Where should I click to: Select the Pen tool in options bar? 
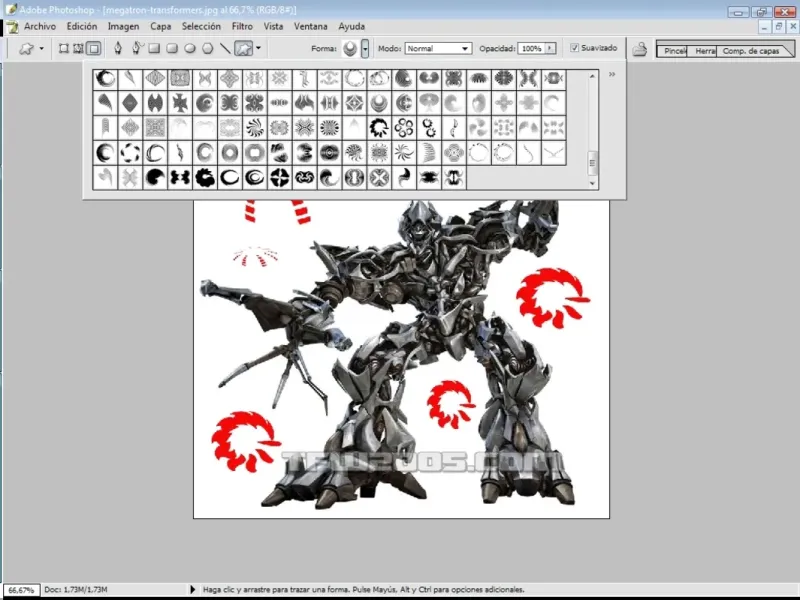point(119,48)
